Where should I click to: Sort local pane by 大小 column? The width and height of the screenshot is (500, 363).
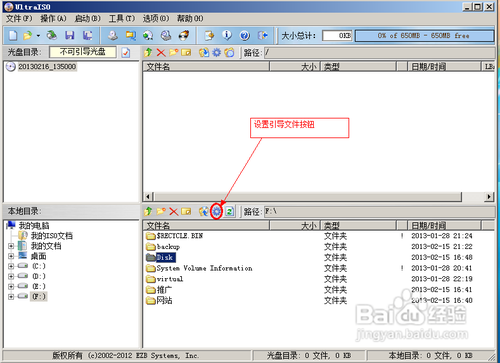(295, 226)
